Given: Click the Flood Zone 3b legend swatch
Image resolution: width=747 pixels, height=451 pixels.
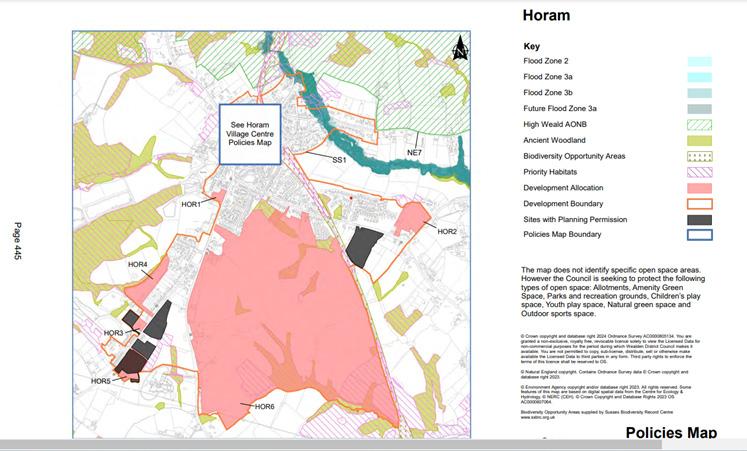Looking at the screenshot, I should (700, 93).
